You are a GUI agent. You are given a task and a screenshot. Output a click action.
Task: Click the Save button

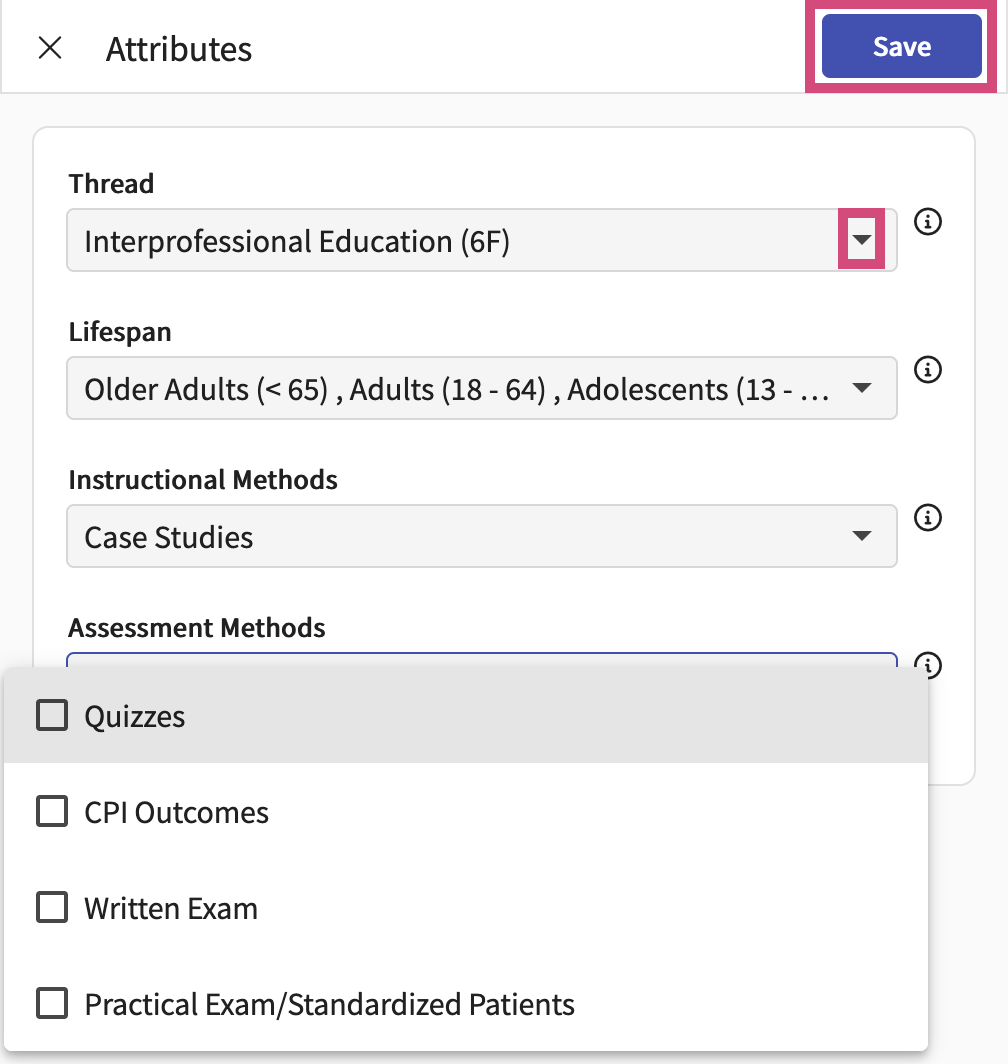point(900,46)
